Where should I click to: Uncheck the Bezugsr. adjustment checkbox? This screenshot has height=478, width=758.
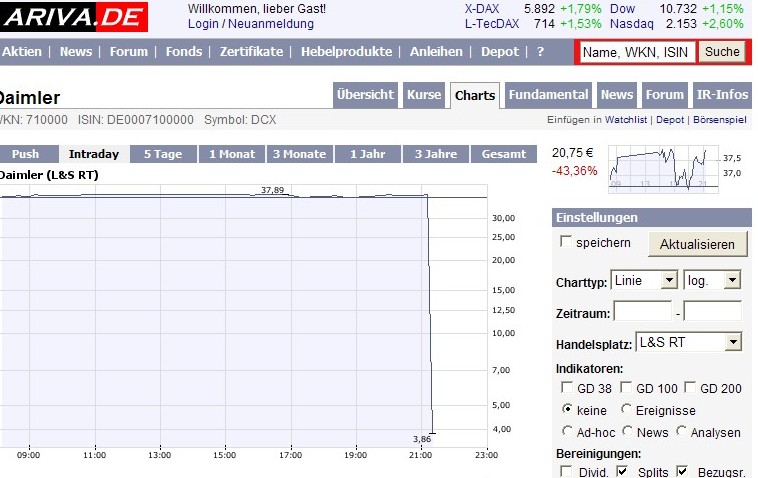(682, 471)
